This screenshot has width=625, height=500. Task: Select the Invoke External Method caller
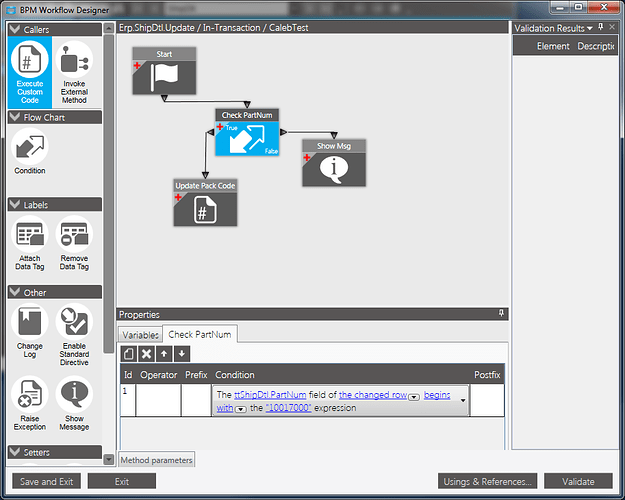click(74, 73)
